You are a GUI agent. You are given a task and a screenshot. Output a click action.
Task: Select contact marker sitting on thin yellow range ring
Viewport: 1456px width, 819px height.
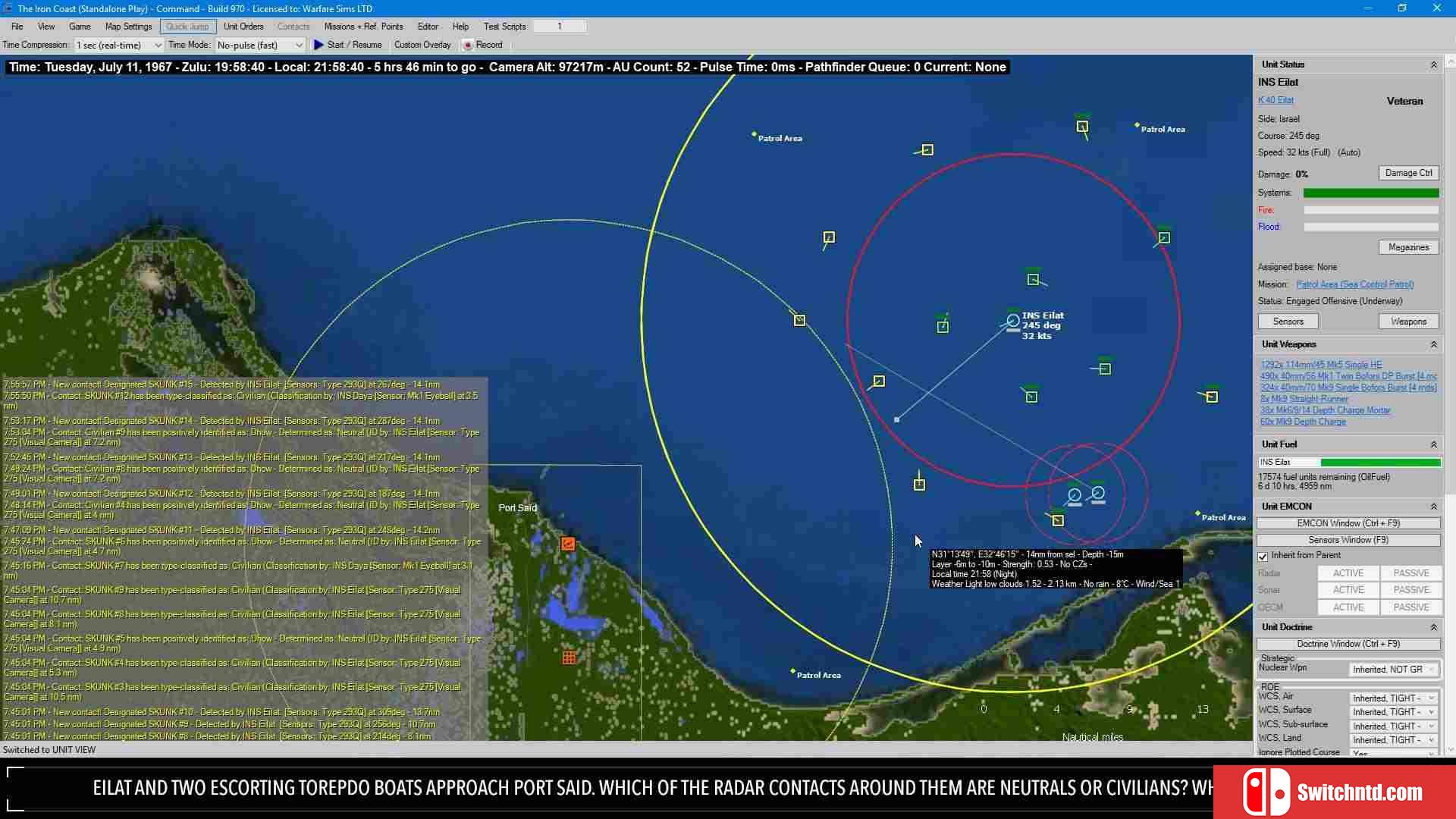click(799, 320)
